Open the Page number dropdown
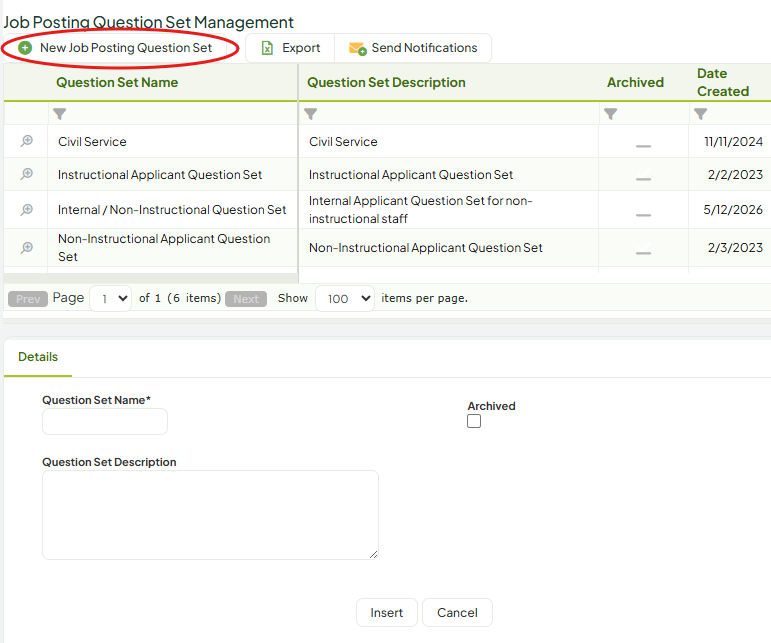 pyautogui.click(x=111, y=298)
